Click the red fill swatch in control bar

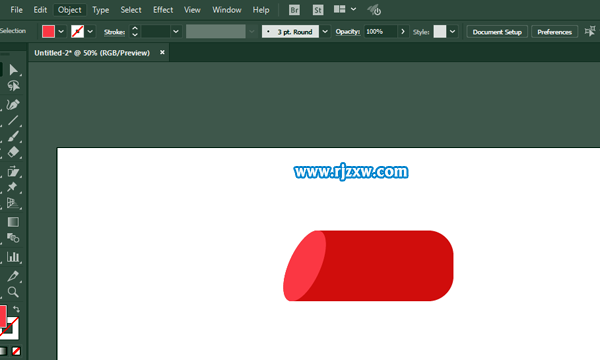tap(49, 32)
